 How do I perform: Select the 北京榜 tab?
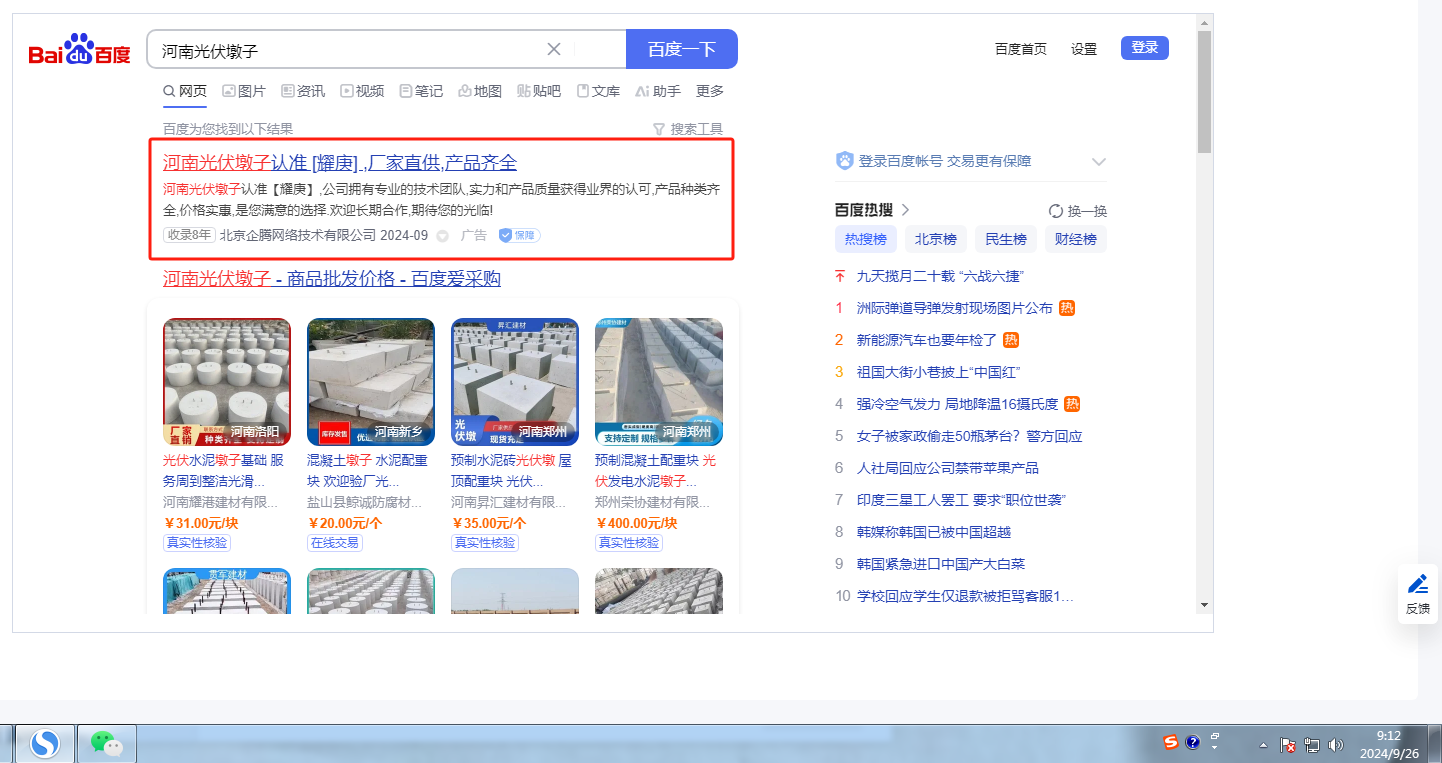[936, 239]
